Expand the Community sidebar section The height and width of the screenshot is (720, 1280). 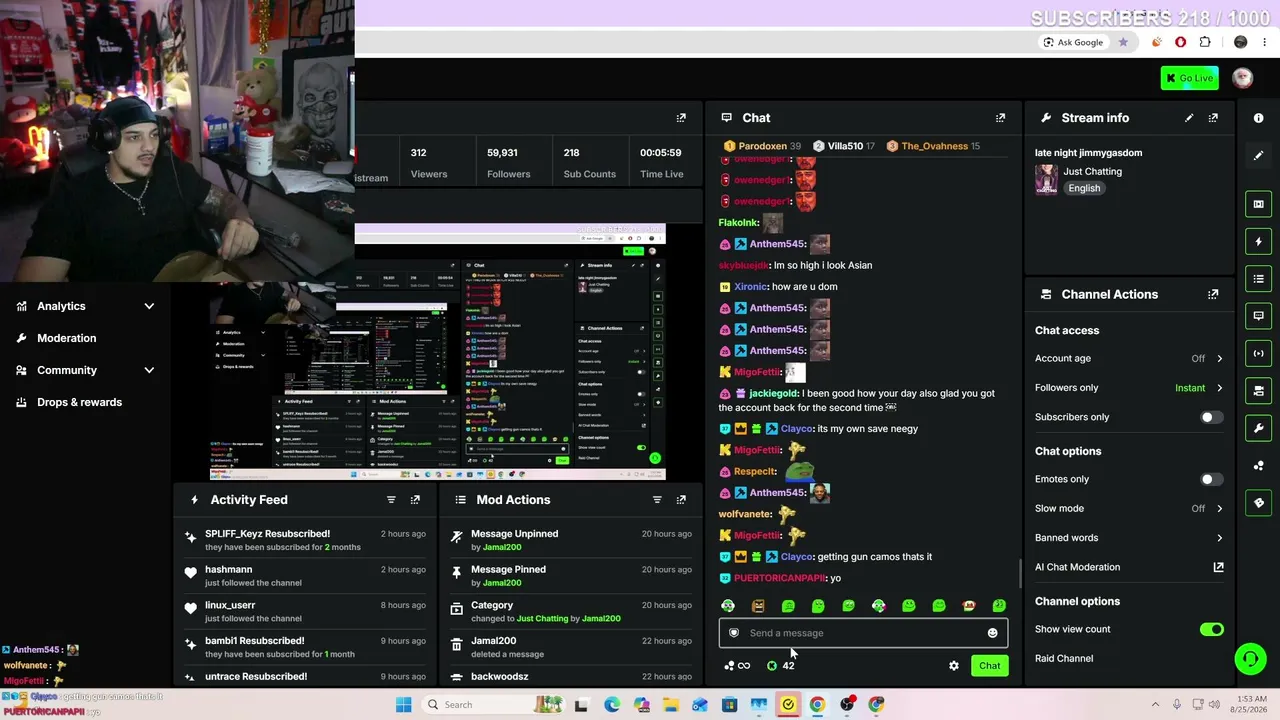coord(149,370)
